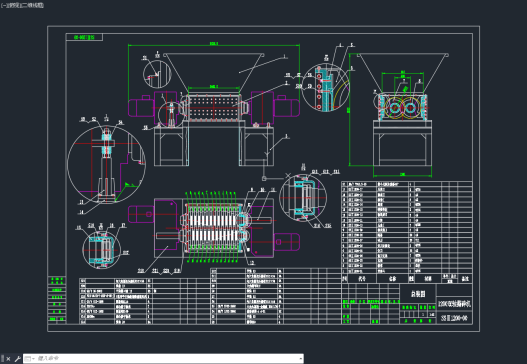Close the command line panel with the X
The width and height of the screenshot is (527, 364).
click(8, 359)
